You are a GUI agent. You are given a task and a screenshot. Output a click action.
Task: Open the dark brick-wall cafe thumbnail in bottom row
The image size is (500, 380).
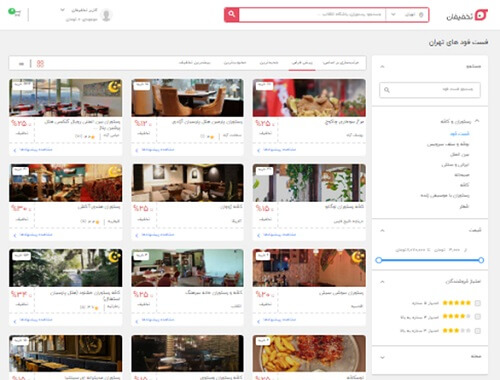click(187, 353)
